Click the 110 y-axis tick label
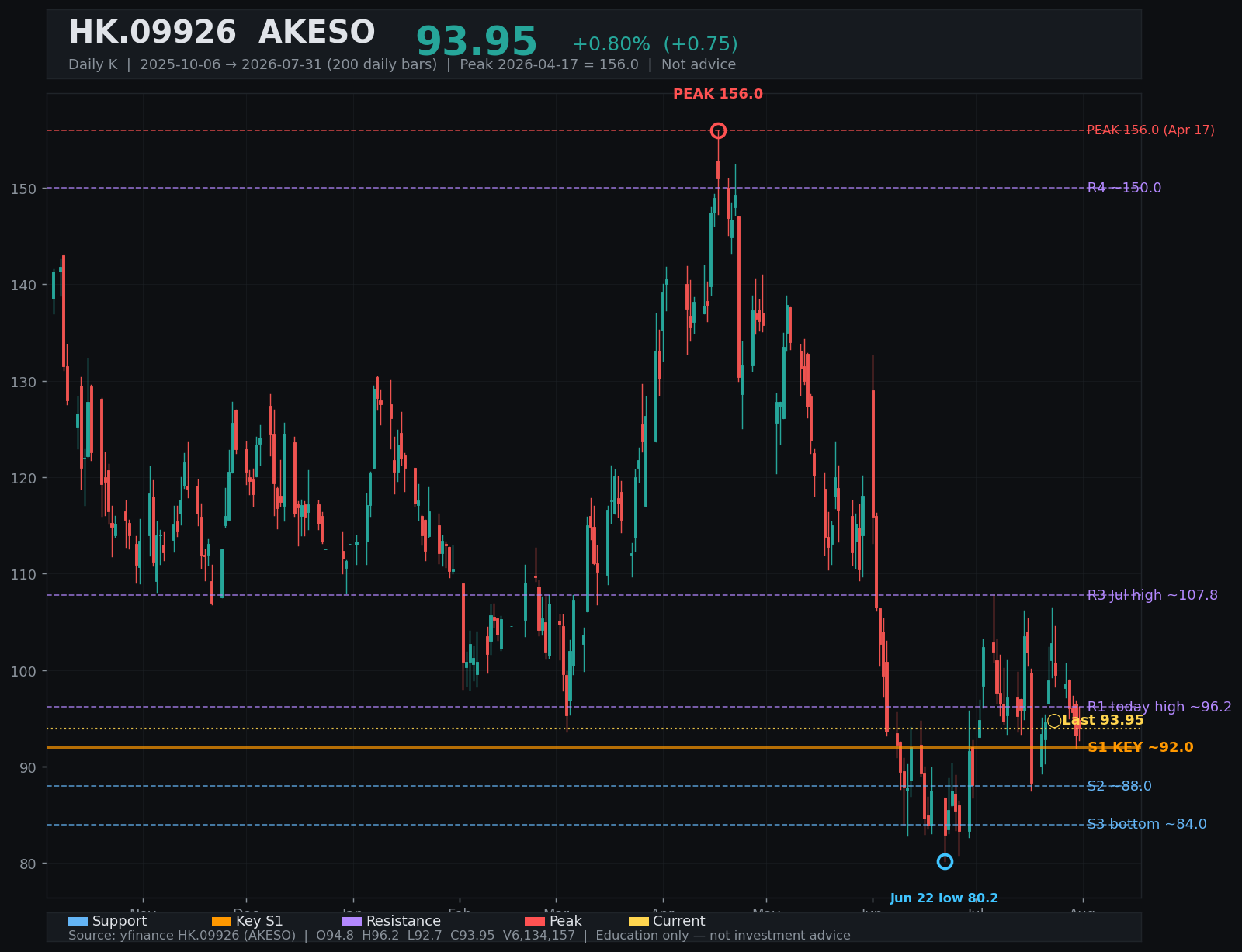This screenshot has height=952, width=1242. point(25,575)
